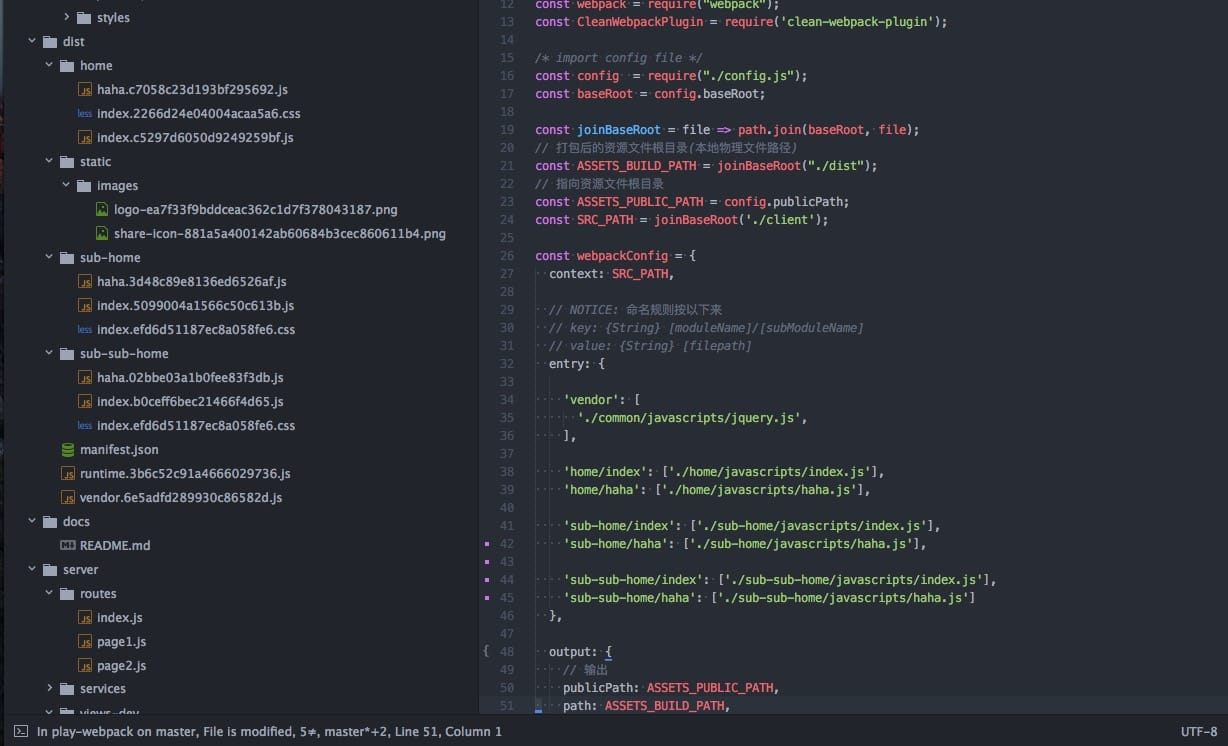Click the JS icon of page1.js
This screenshot has height=746, width=1228.
point(85,642)
